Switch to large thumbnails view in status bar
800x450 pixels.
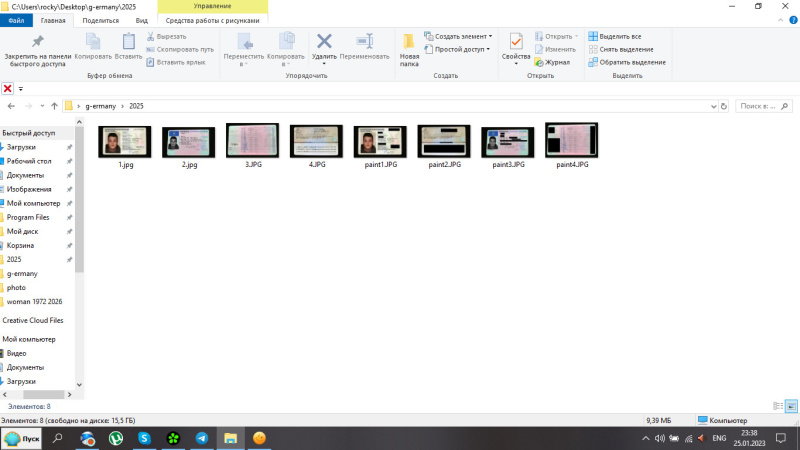[791, 405]
